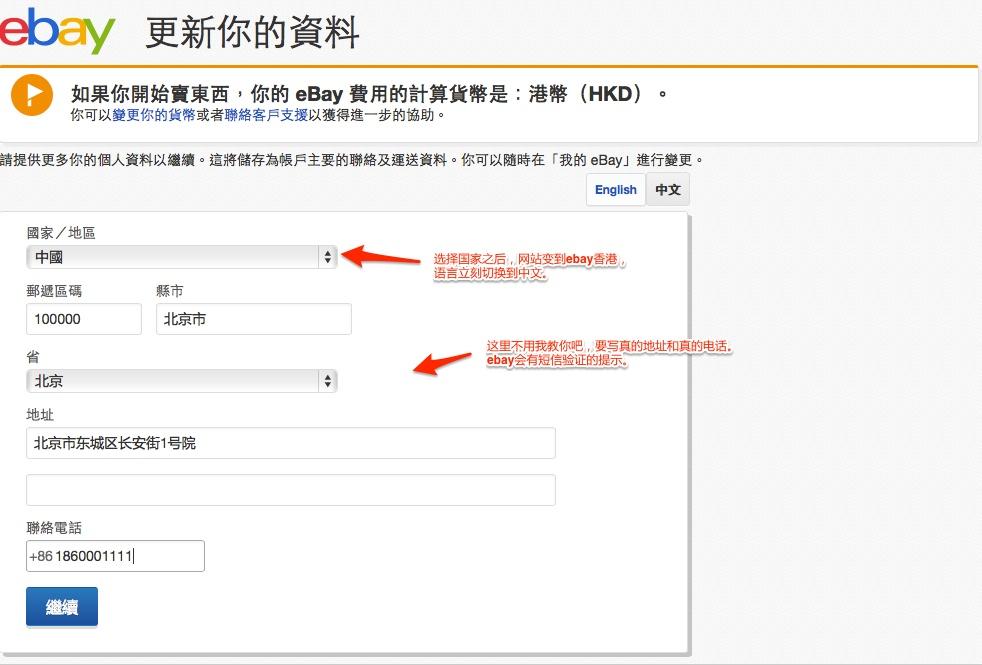This screenshot has width=982, height=665.
Task: Click the HKD currency notice heading
Action: click(370, 94)
